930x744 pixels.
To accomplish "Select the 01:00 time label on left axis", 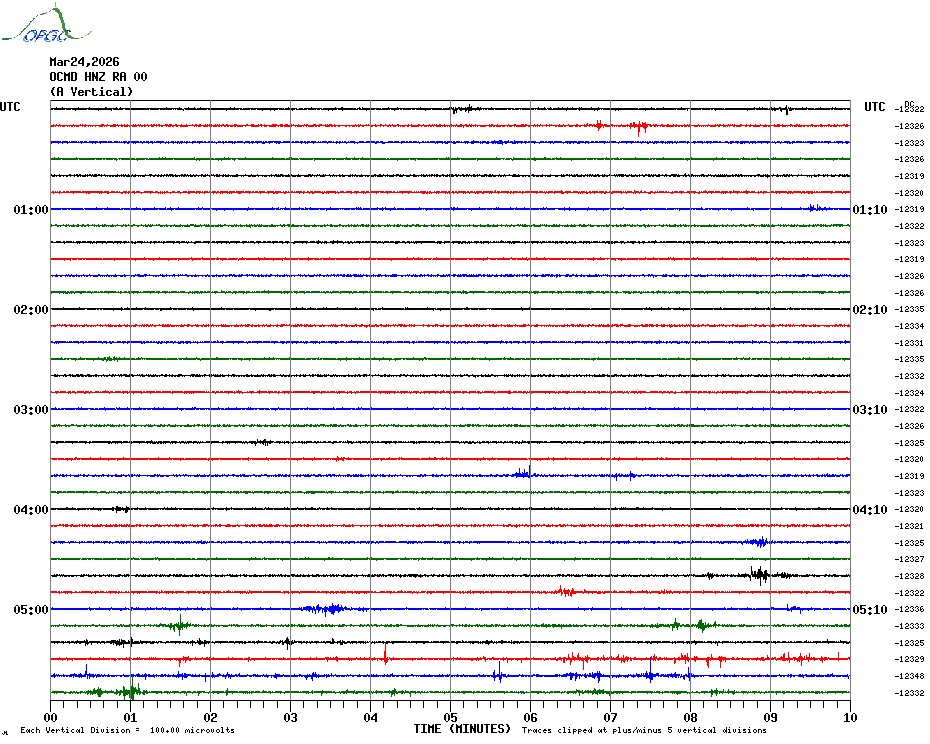I will tap(31, 210).
